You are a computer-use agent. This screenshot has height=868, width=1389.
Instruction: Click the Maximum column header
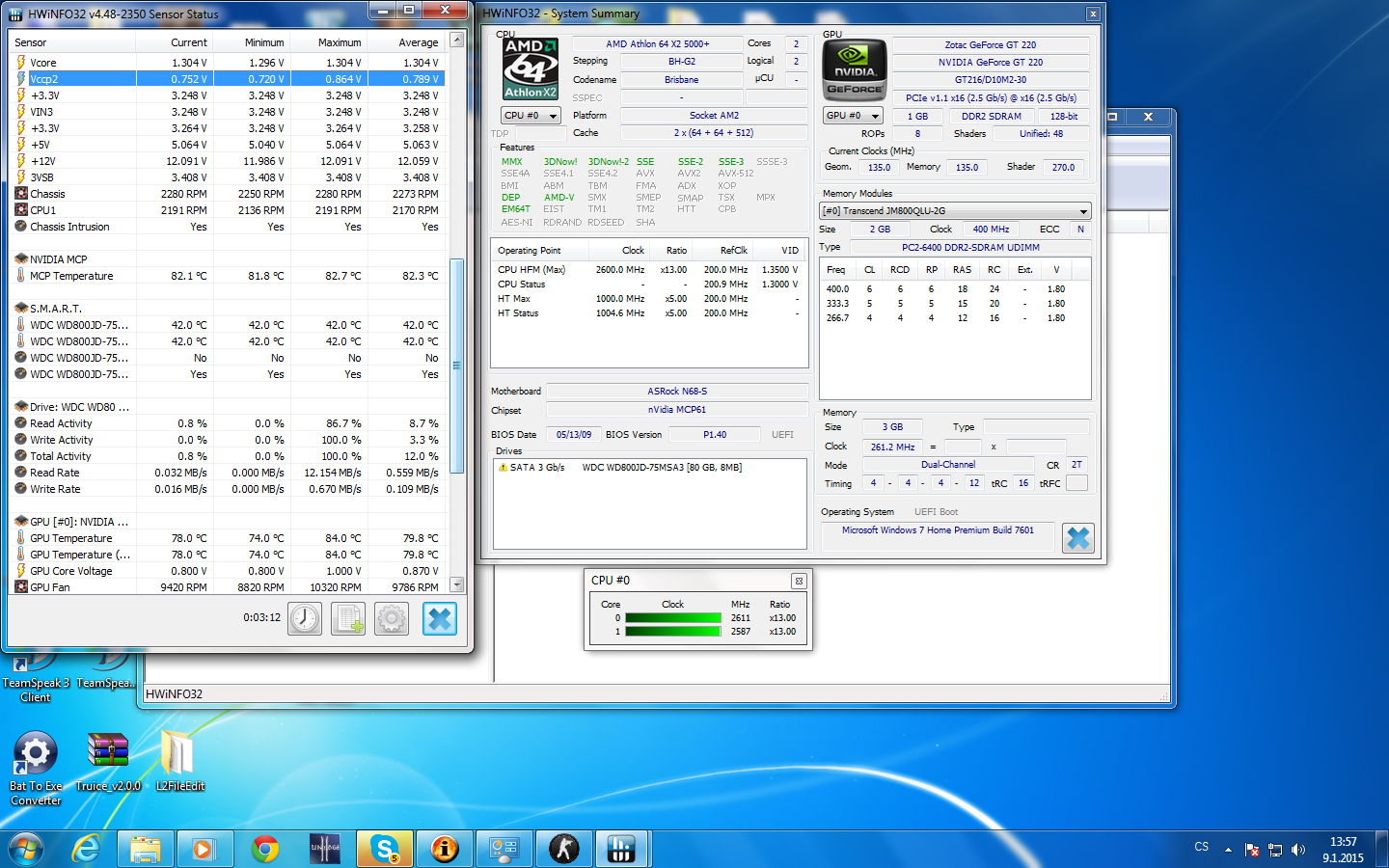click(x=329, y=42)
